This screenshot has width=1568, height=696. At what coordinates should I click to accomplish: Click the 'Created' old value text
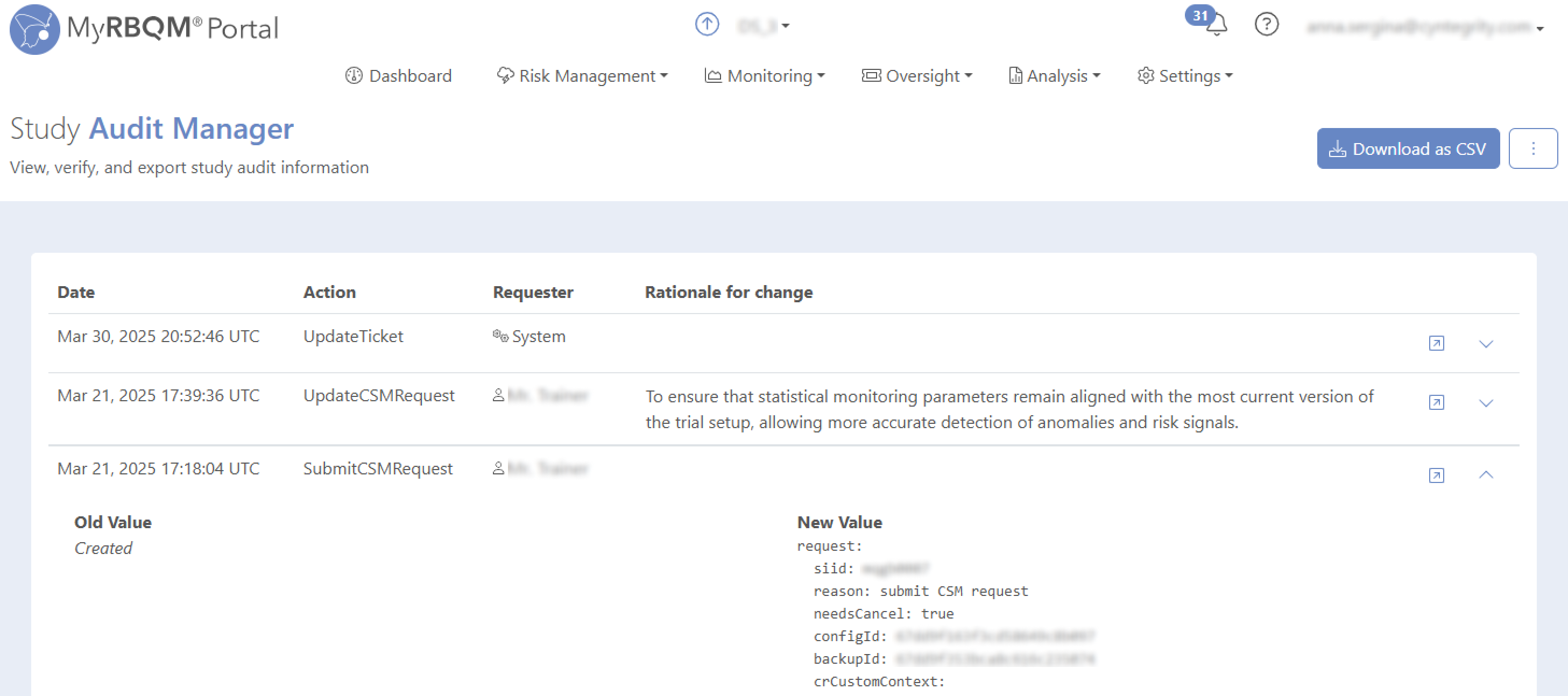[103, 548]
